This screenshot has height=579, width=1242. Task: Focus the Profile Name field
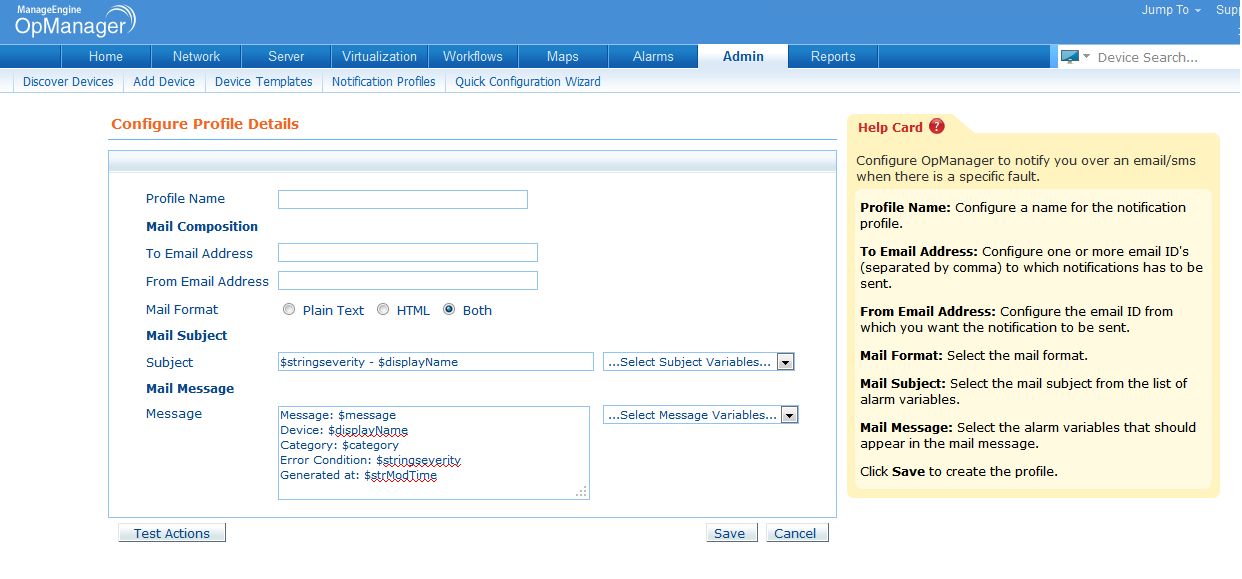coord(403,199)
